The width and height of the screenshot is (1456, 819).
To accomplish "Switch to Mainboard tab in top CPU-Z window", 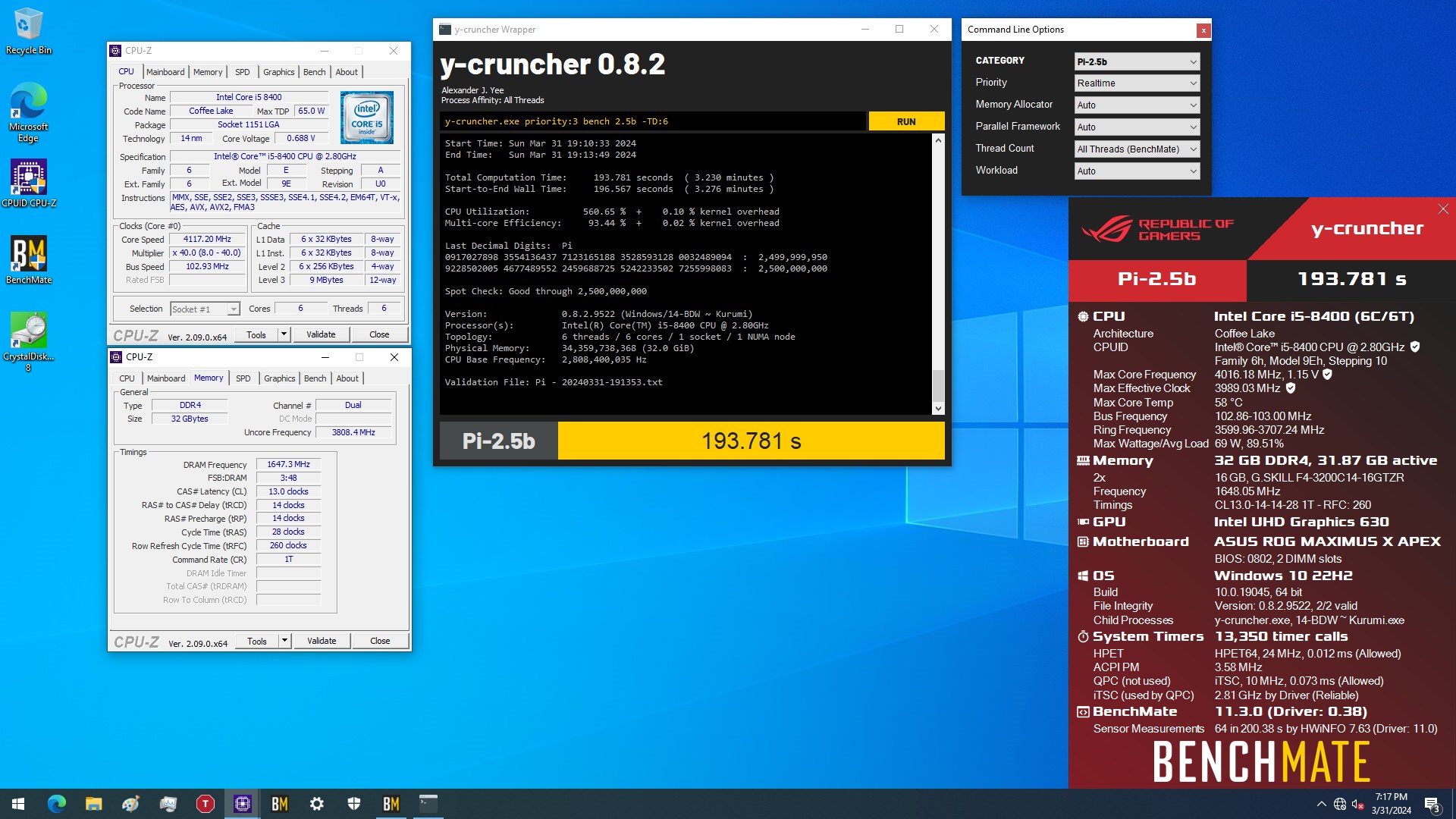I will pyautogui.click(x=165, y=72).
